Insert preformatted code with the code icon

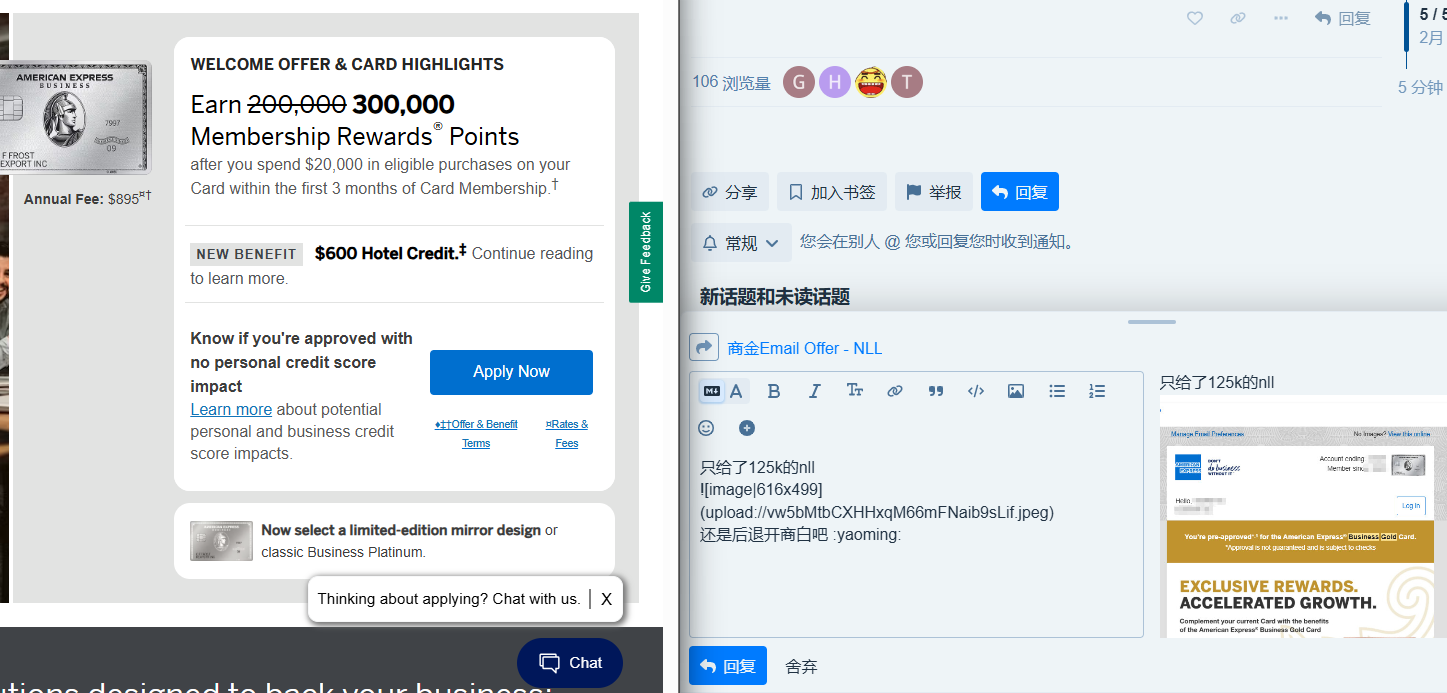pyautogui.click(x=976, y=391)
